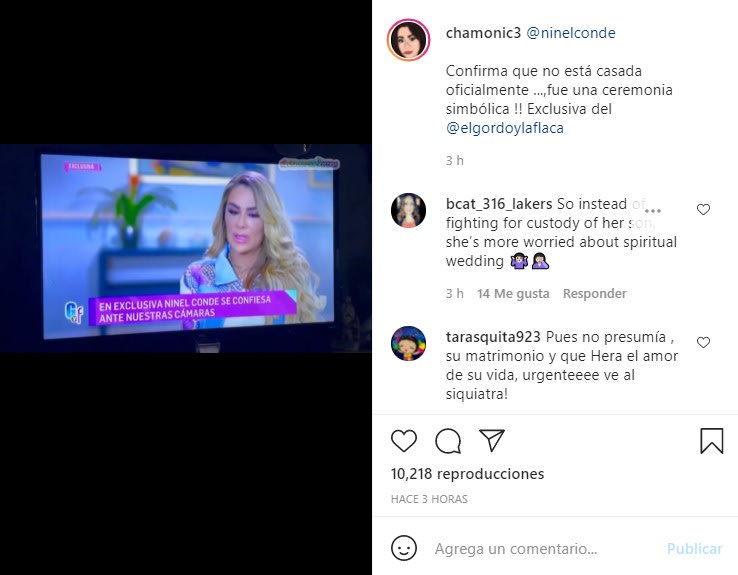Open the emoji picker smiley icon
738x575 pixels.
pos(404,548)
